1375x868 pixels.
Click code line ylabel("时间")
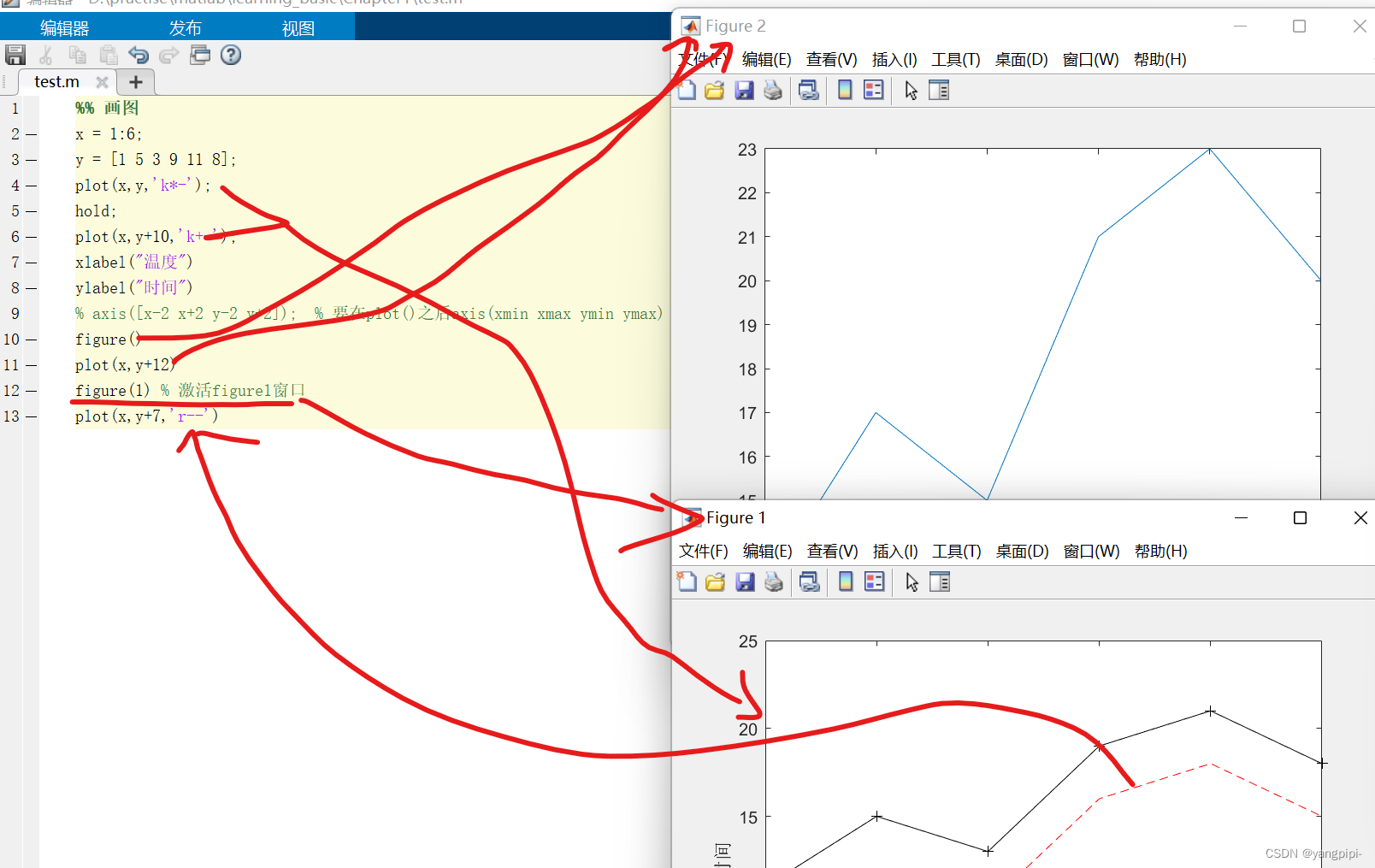click(134, 288)
